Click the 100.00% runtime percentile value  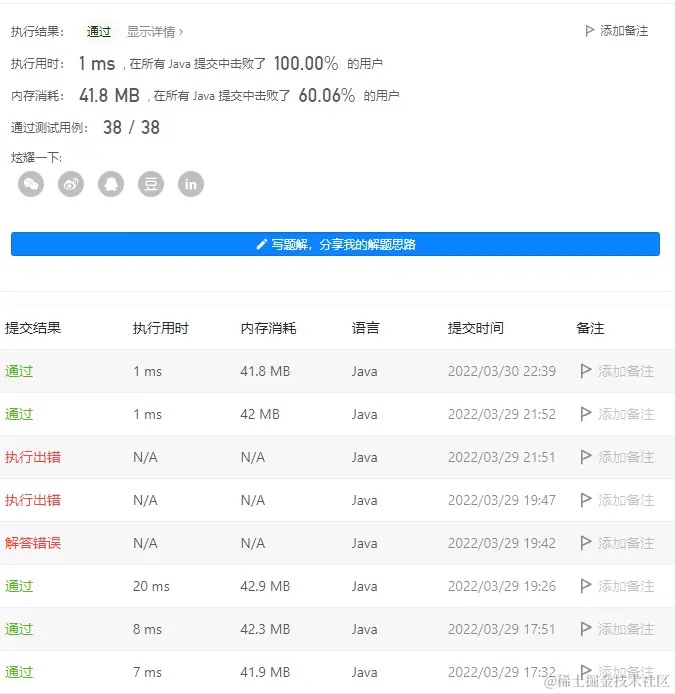(x=306, y=63)
